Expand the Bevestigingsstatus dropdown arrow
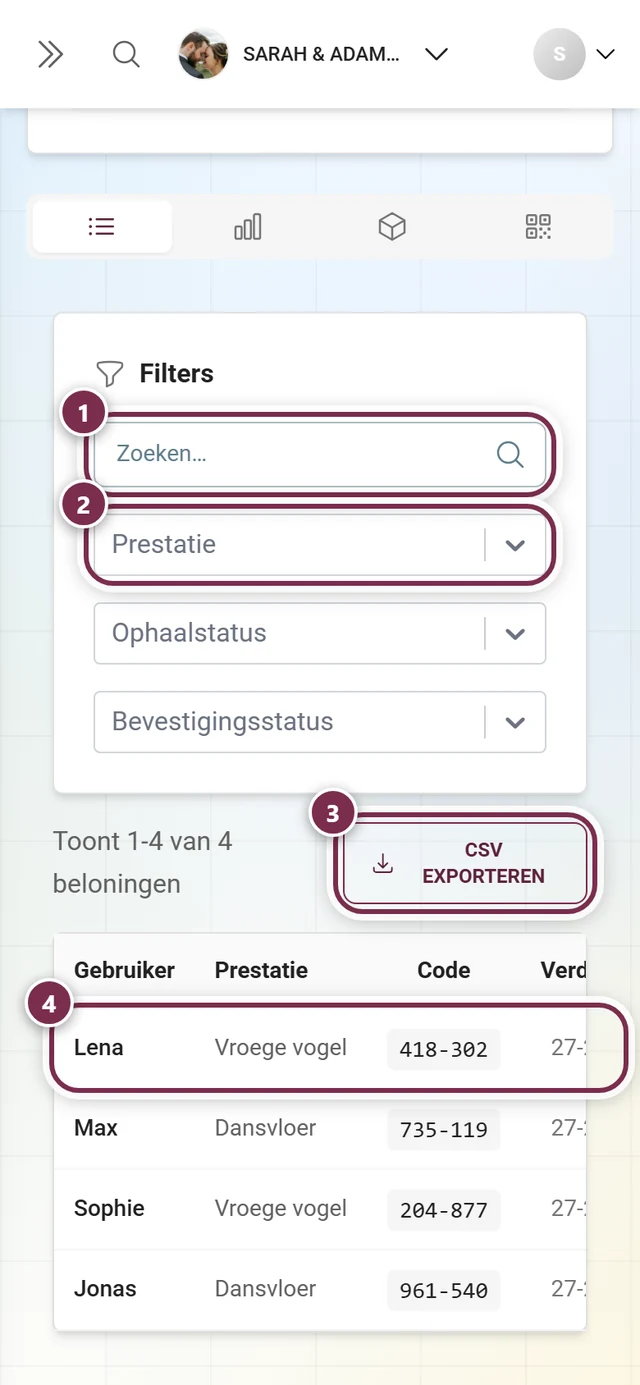This screenshot has height=1385, width=640. click(x=515, y=723)
